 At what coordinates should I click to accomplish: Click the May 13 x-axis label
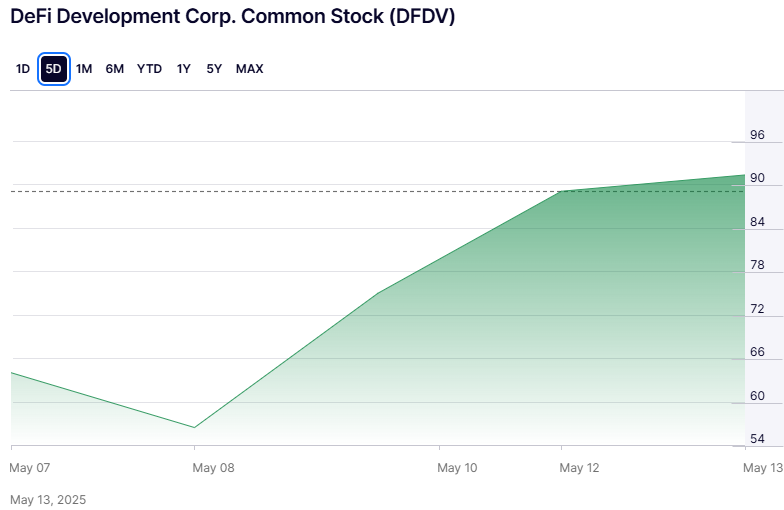coord(763,467)
